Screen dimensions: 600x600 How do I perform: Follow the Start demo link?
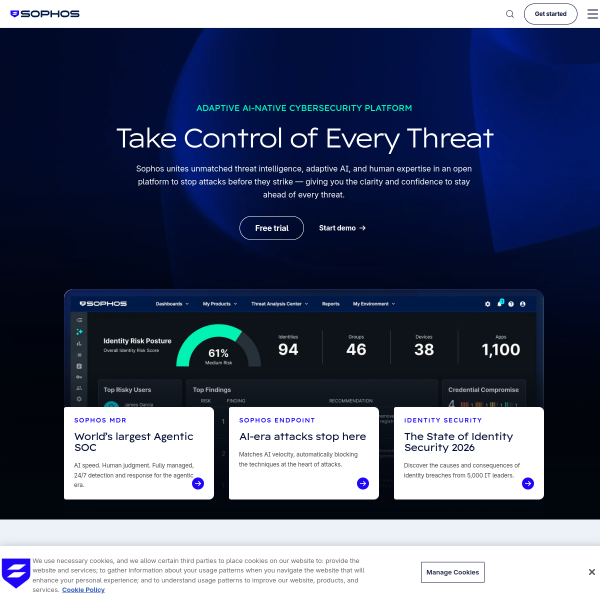coord(342,228)
